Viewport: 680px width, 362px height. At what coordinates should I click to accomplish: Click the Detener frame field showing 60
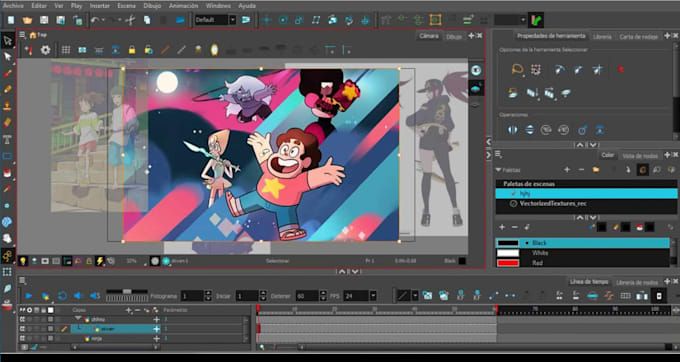307,296
